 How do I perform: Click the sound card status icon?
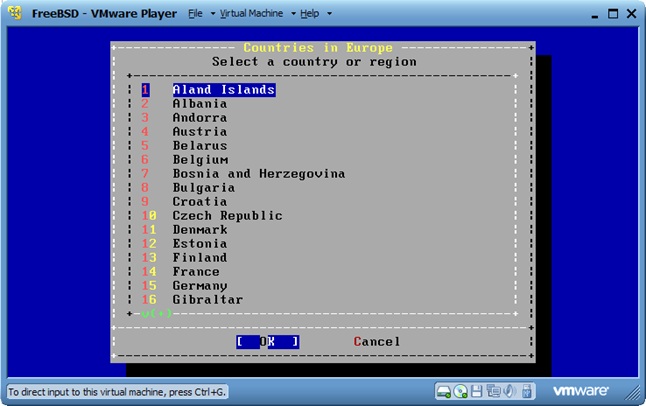tap(508, 390)
